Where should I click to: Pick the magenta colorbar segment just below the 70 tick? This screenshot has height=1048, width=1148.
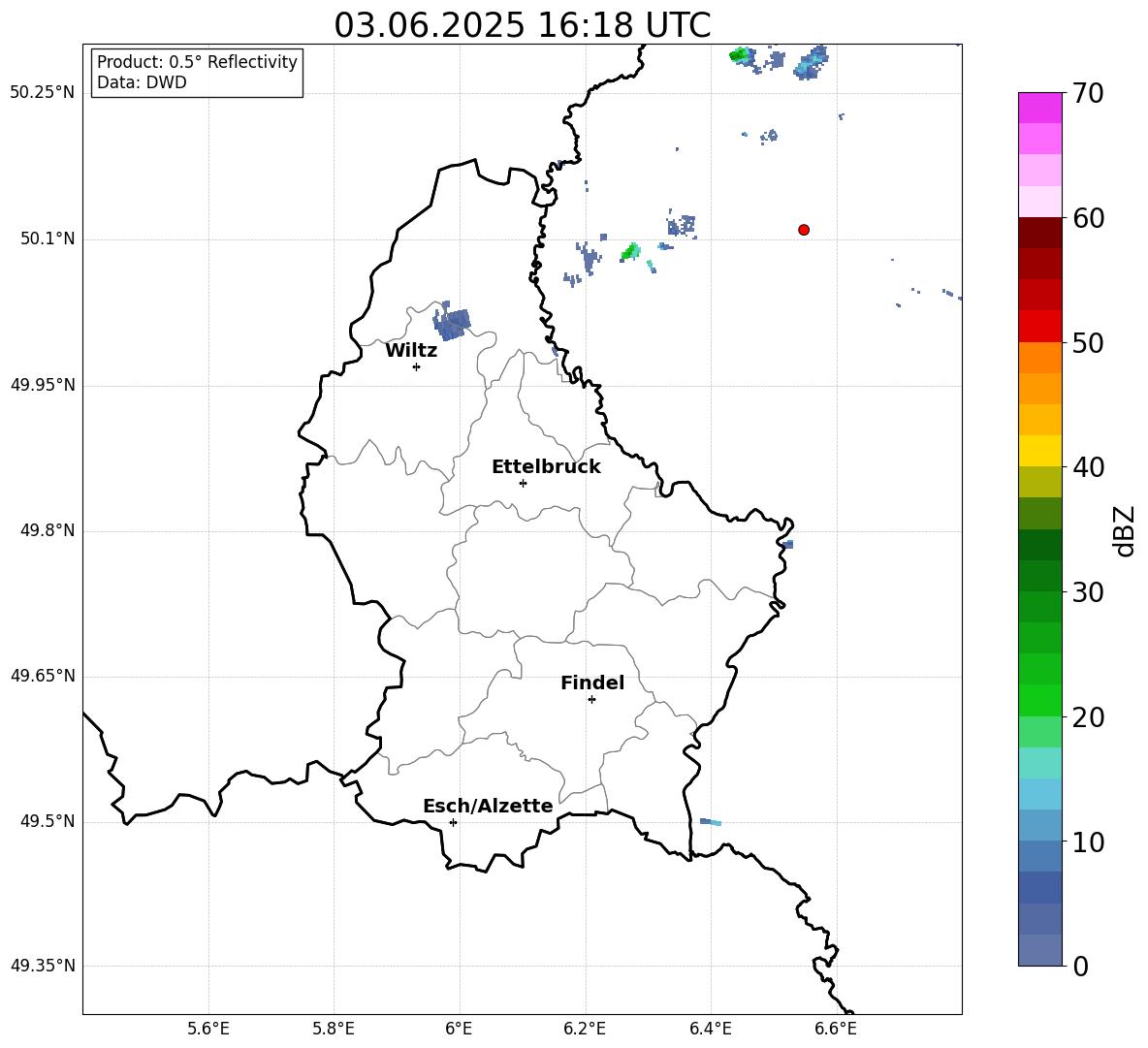pos(1040,108)
